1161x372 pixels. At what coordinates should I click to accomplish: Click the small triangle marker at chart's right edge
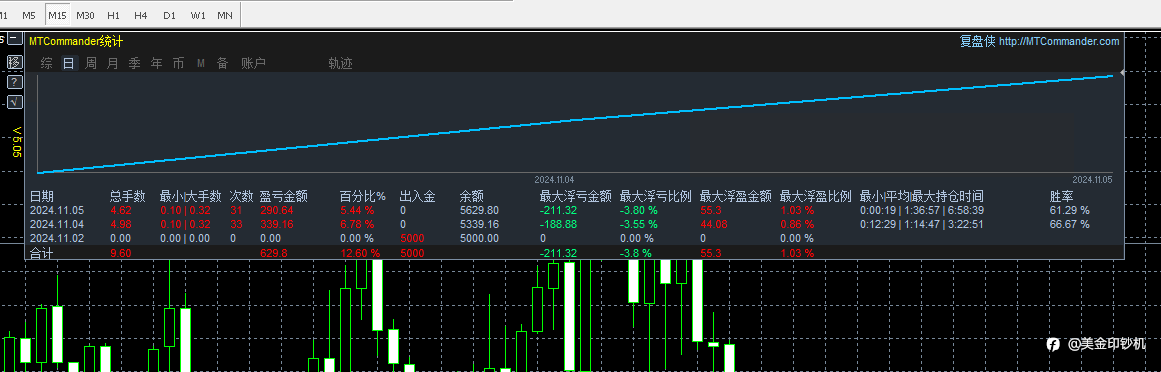coord(1122,73)
